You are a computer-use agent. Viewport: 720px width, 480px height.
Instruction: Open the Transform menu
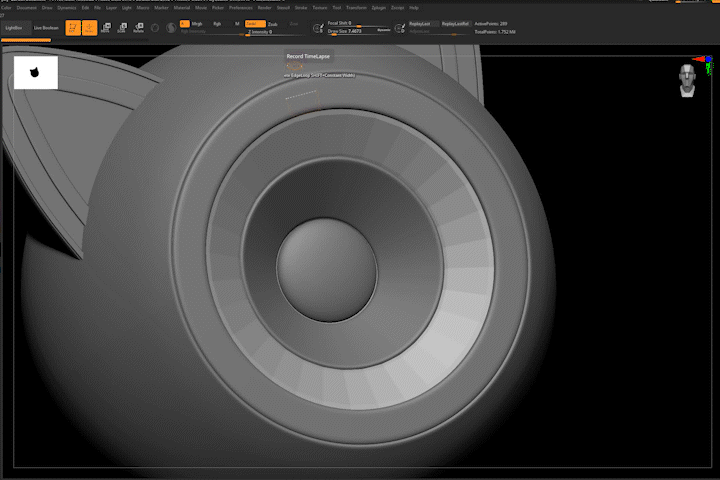click(x=357, y=8)
